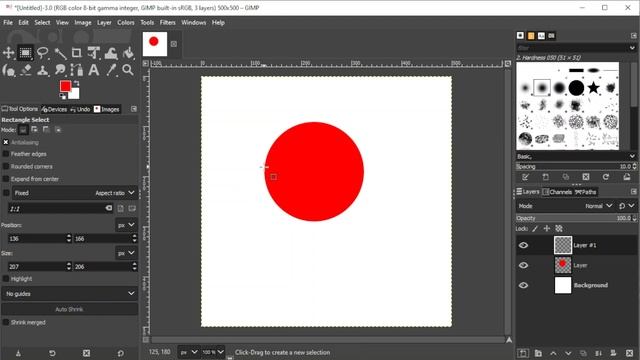
Task: Select the Text tool
Action: coord(94,70)
